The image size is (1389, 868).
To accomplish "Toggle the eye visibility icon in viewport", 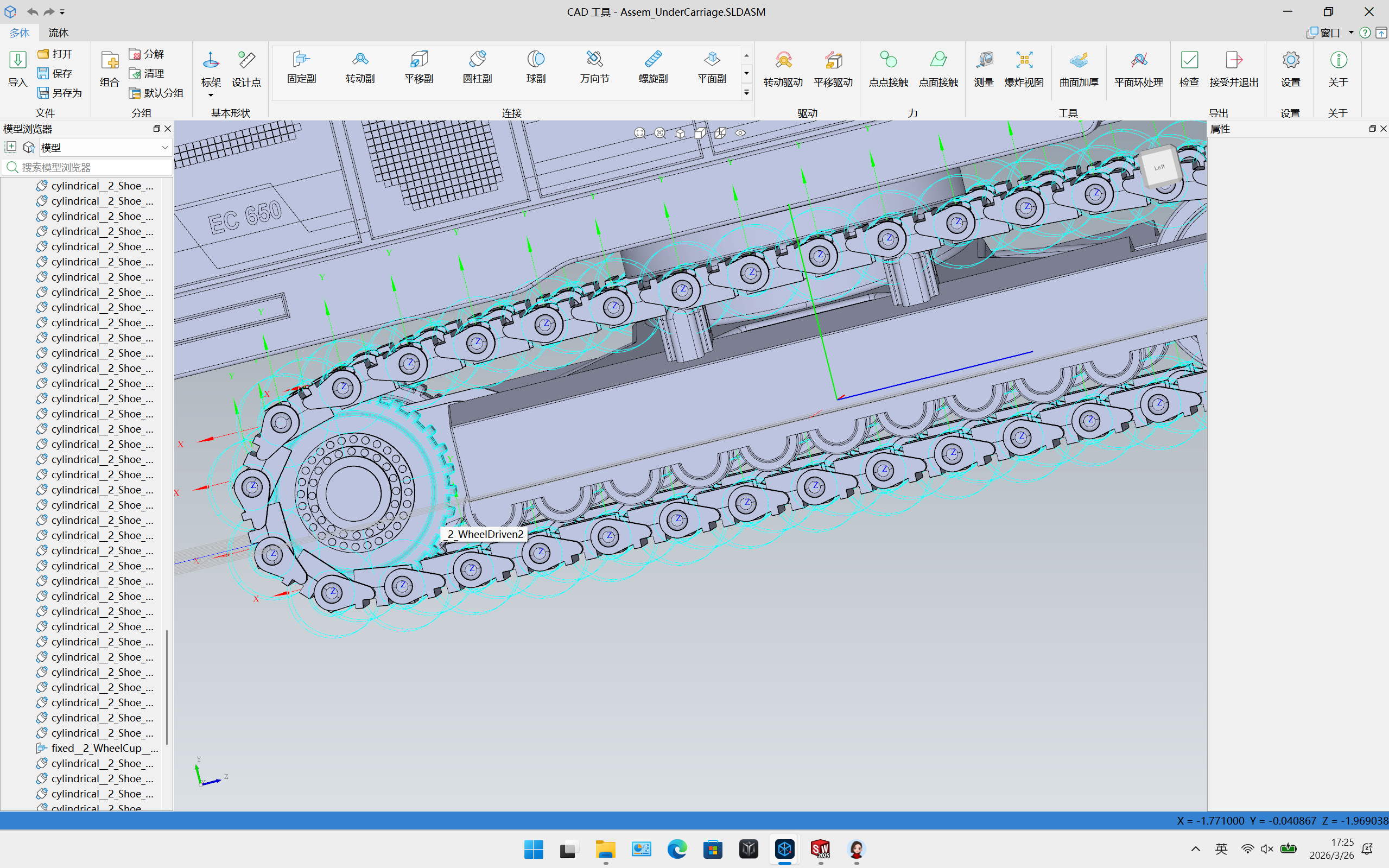I will (740, 133).
